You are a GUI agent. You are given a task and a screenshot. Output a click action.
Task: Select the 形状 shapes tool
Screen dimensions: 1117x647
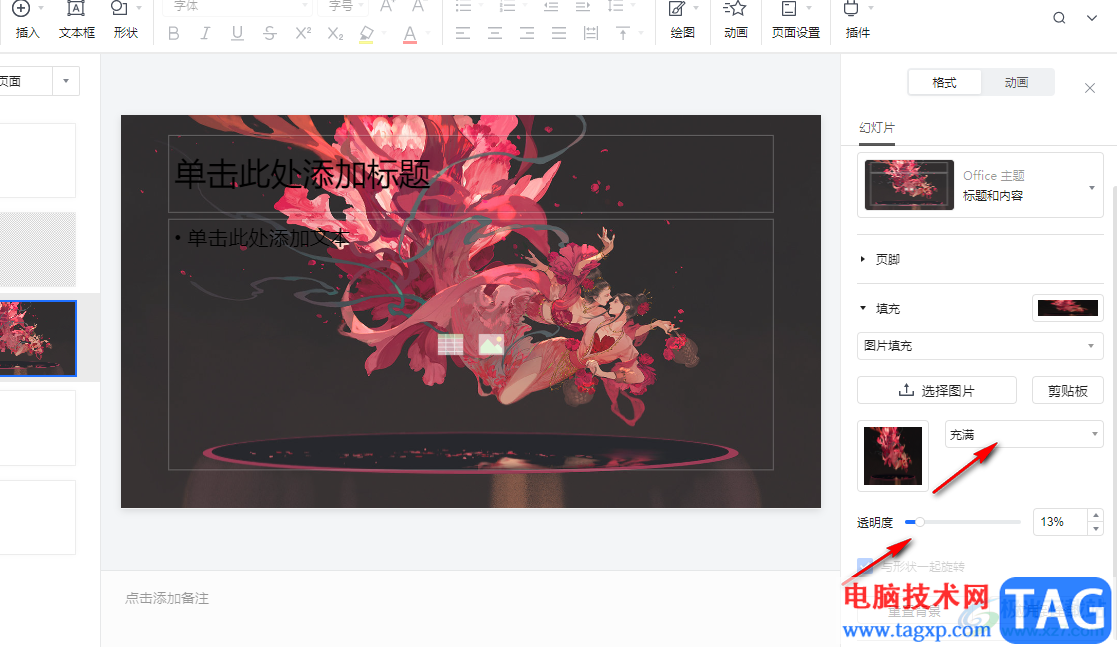(120, 10)
